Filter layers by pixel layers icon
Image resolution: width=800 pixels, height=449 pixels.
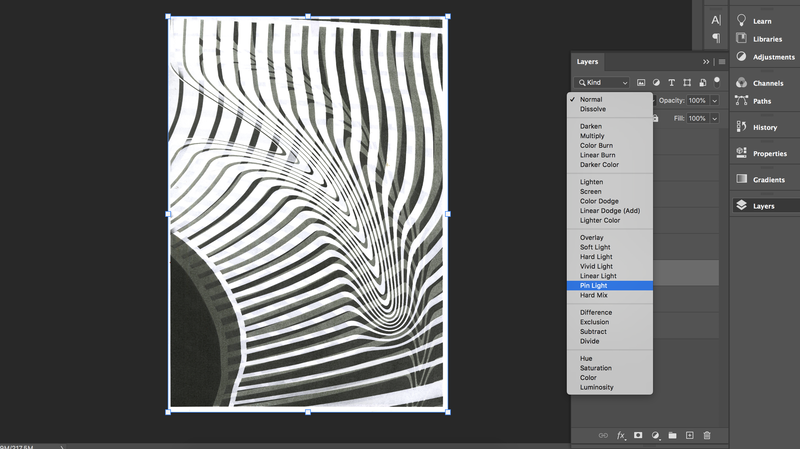[641, 82]
